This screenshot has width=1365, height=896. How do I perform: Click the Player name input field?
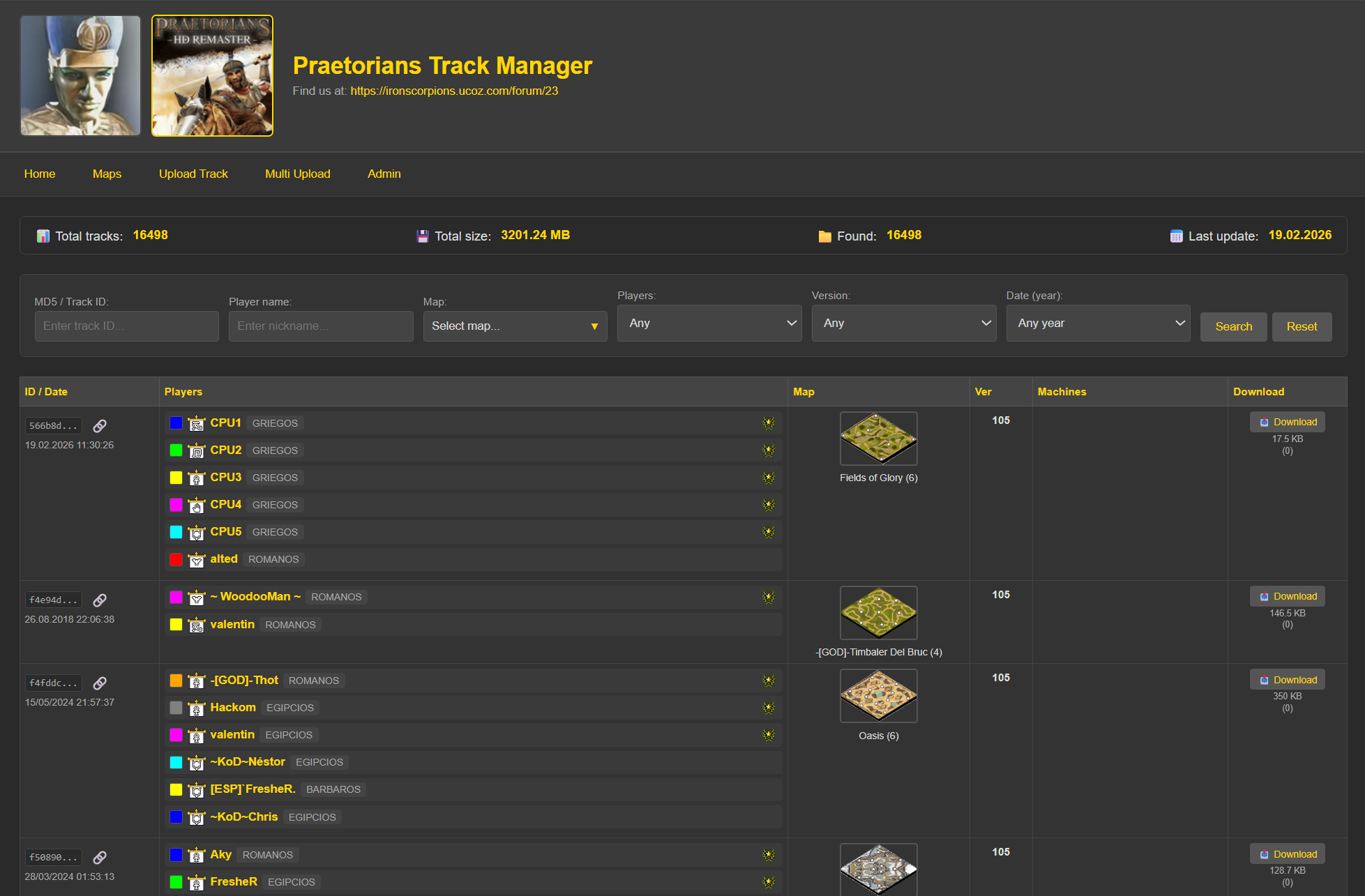tap(321, 326)
